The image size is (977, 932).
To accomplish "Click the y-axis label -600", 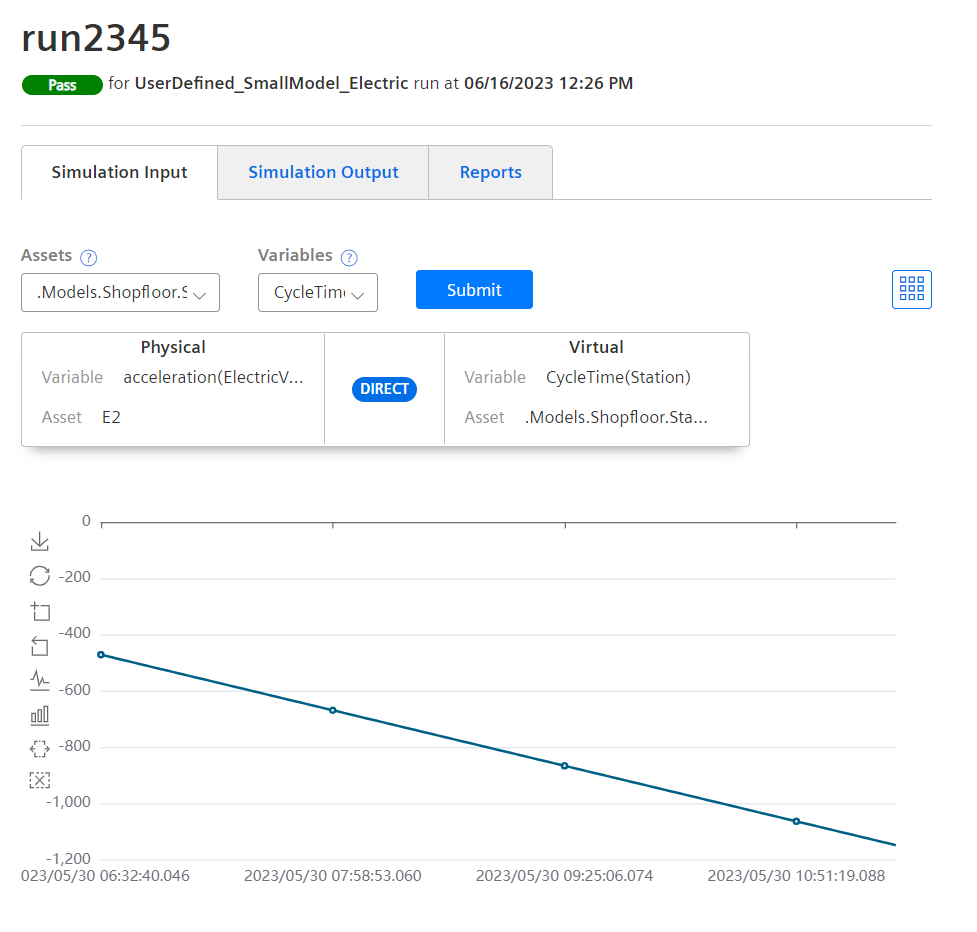I will pos(75,690).
